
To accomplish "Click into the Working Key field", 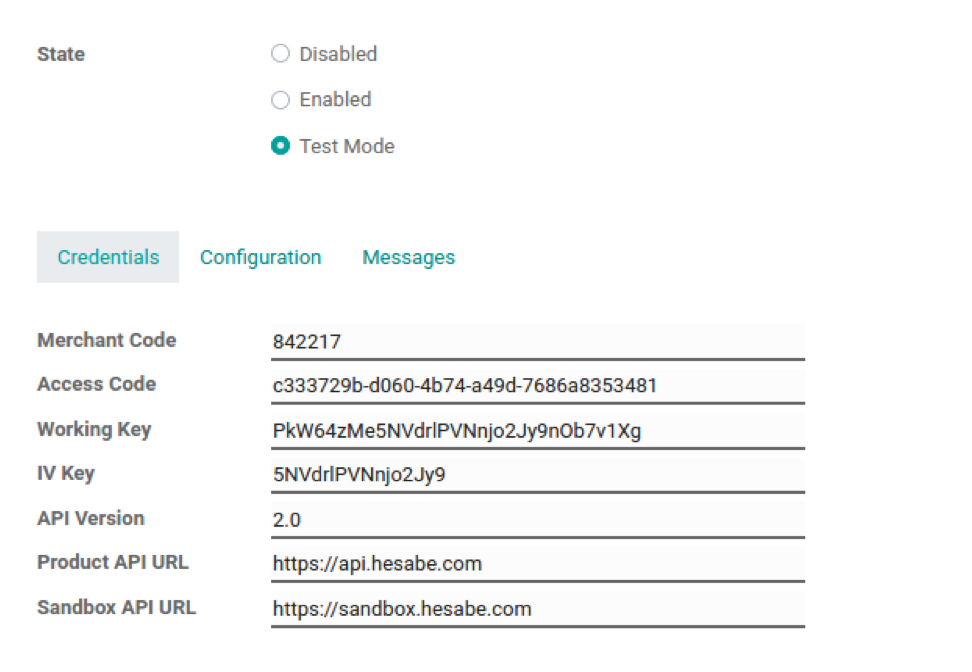I will [x=537, y=430].
